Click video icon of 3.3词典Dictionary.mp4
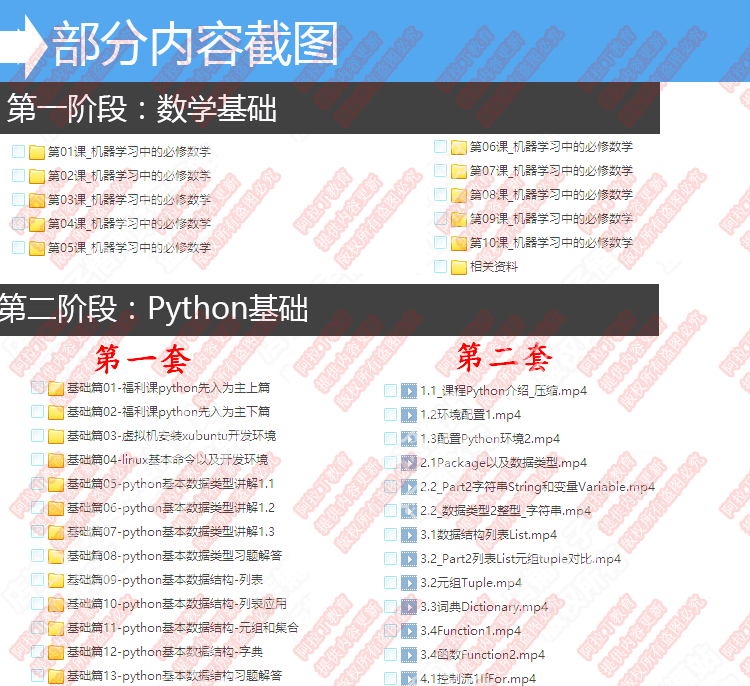The height and width of the screenshot is (686, 750). 408,607
